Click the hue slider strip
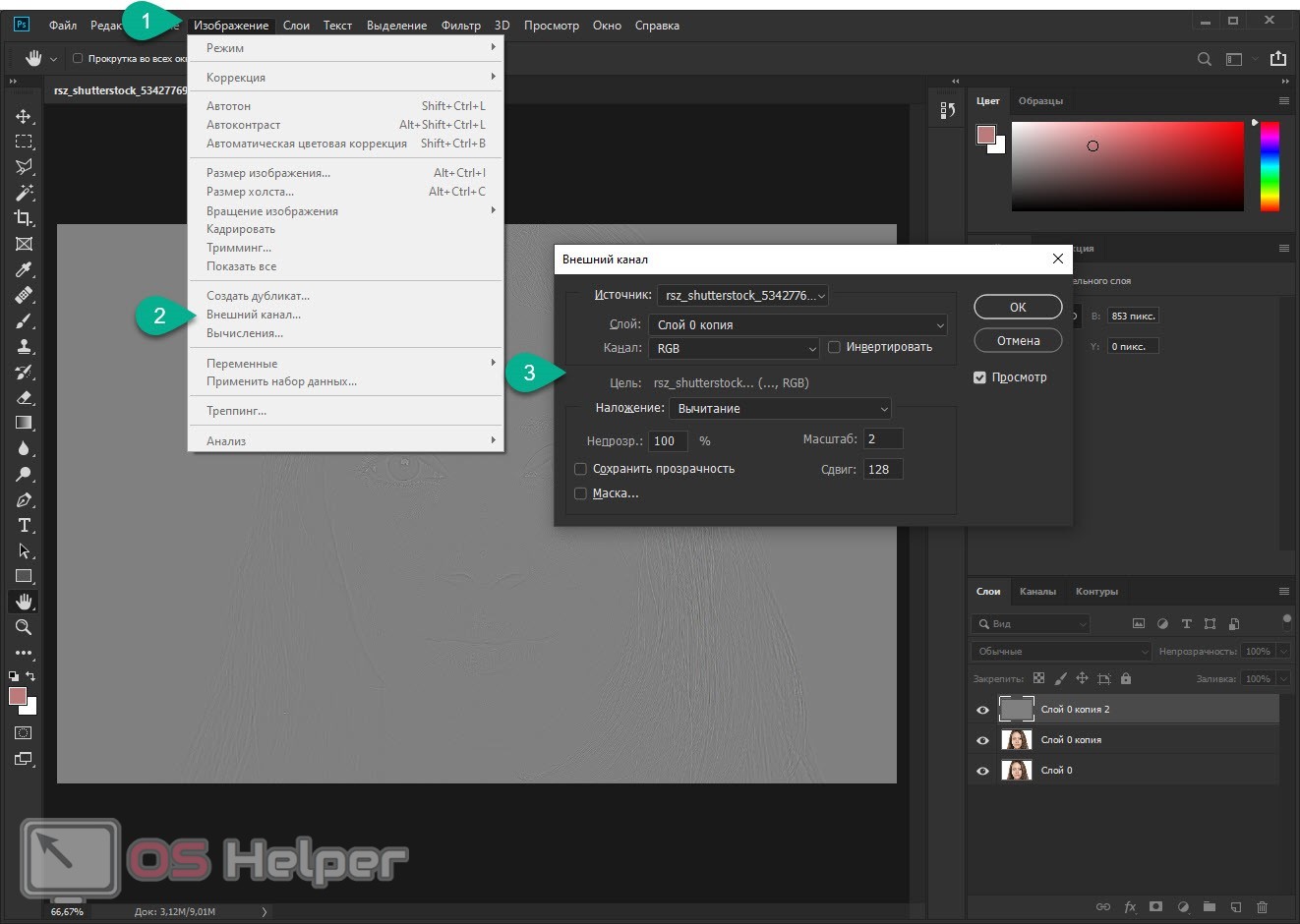The width and height of the screenshot is (1300, 924). (x=1270, y=166)
